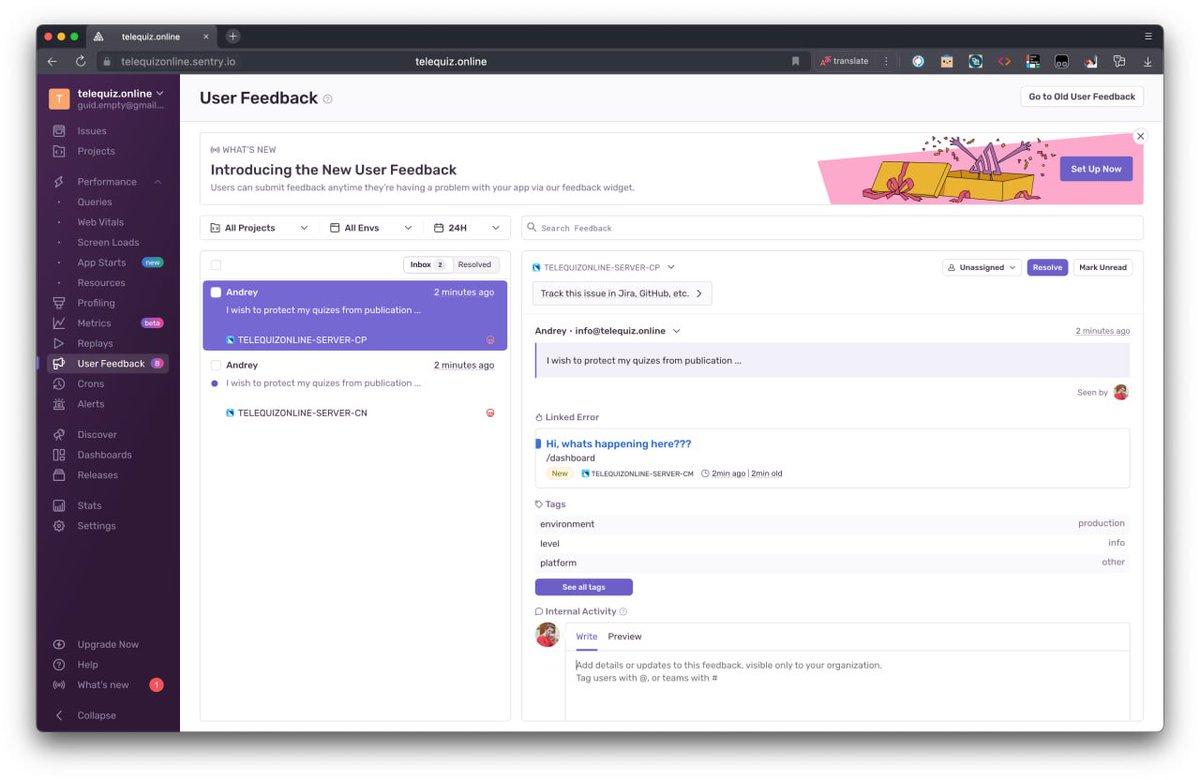Check the TELEQUIZONLINE-SERVER-CN feedback item checkbox
This screenshot has width=1200, height=780.
216,366
